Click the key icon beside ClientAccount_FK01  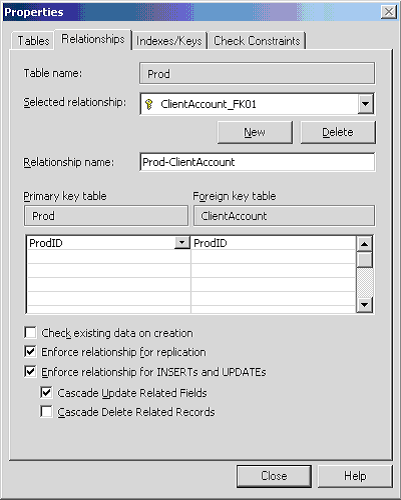pyautogui.click(x=149, y=104)
